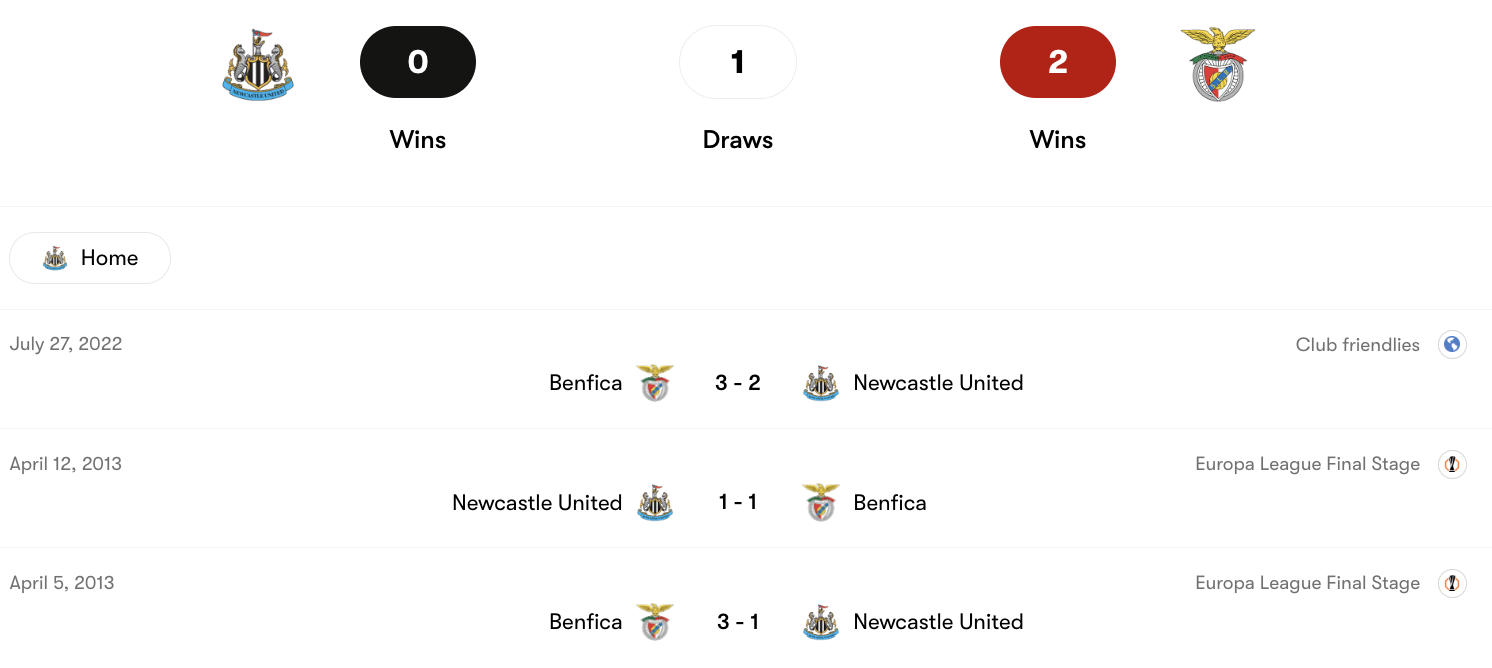The height and width of the screenshot is (668, 1492).
Task: Click the Benfica crest in header
Action: click(x=1218, y=64)
